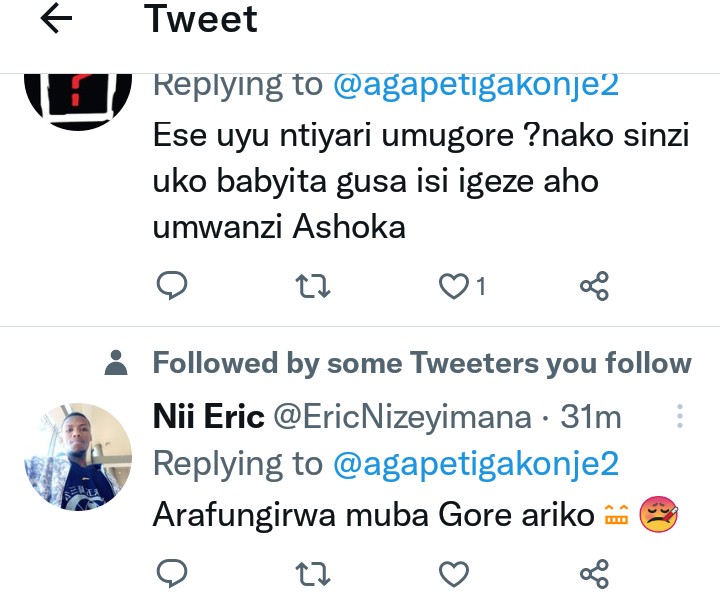
Task: Open @agapetigakonje2 link in the top reply
Action: [476, 84]
